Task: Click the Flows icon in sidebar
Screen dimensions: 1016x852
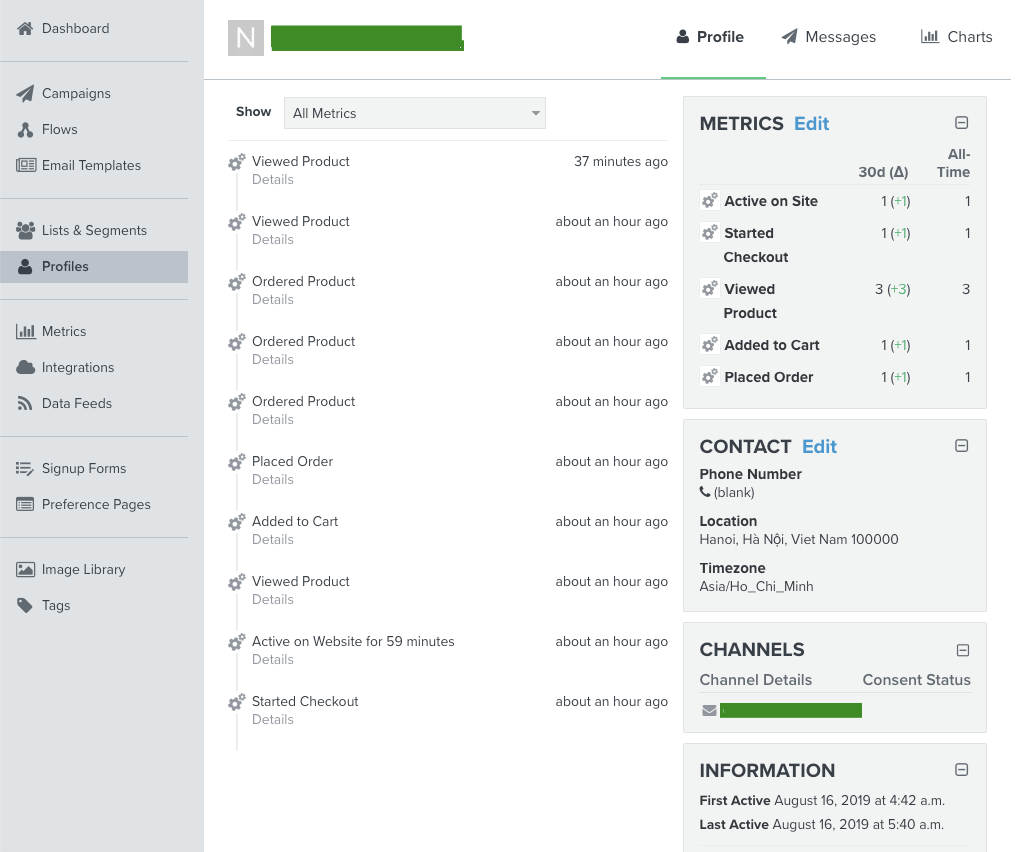Action: click(x=25, y=130)
